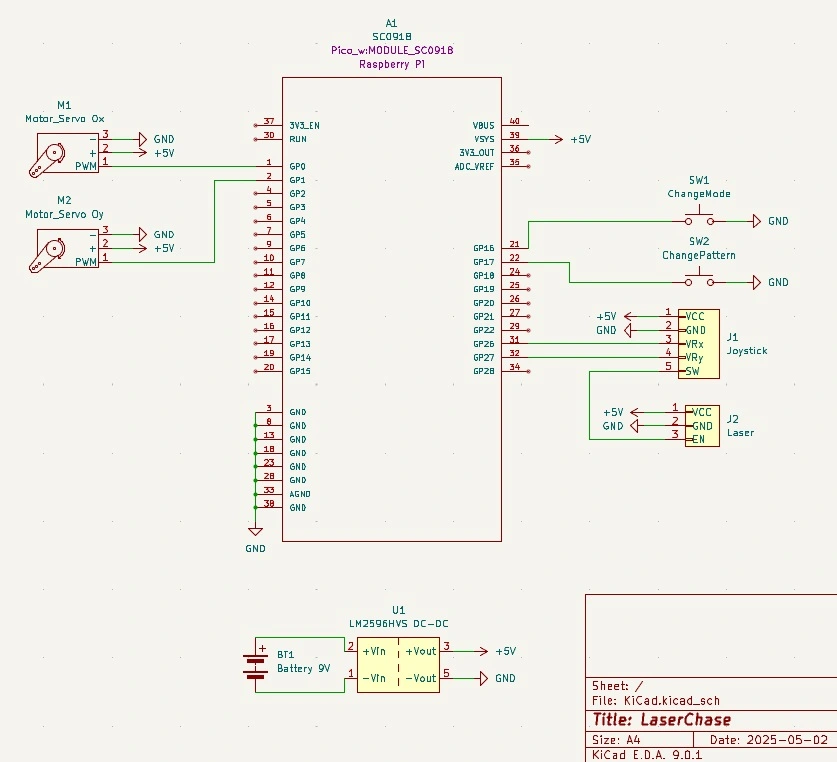Select the J1 Joystick connector body
This screenshot has width=837, height=762.
pyautogui.click(x=699, y=344)
